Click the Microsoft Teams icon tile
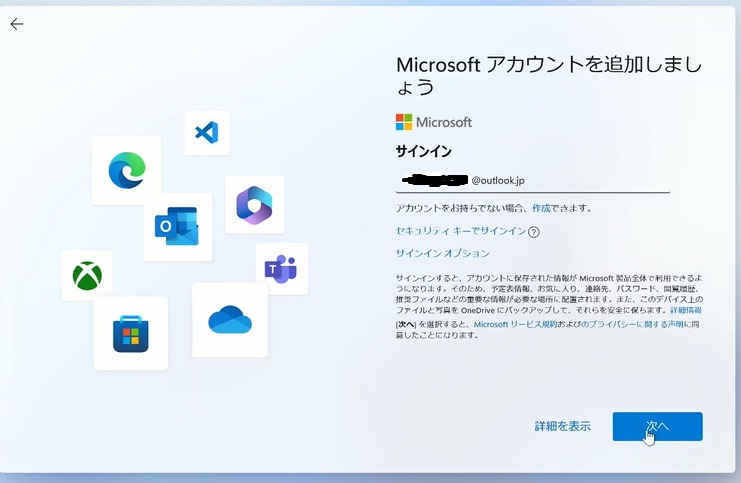Image resolution: width=741 pixels, height=483 pixels. pyautogui.click(x=282, y=269)
